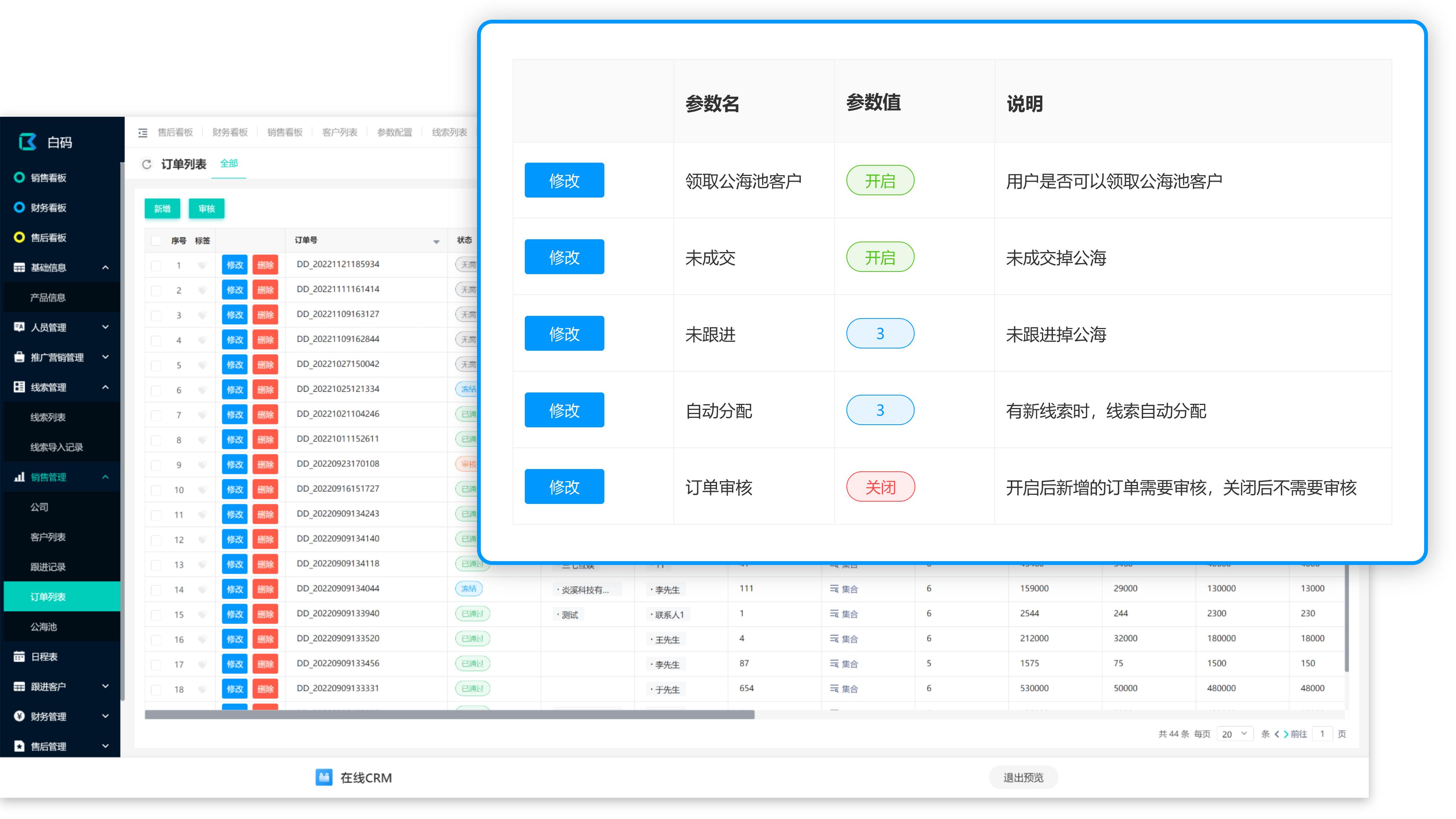This screenshot has width=1456, height=819.
Task: Check the select-all checkbox in table header
Action: click(156, 240)
